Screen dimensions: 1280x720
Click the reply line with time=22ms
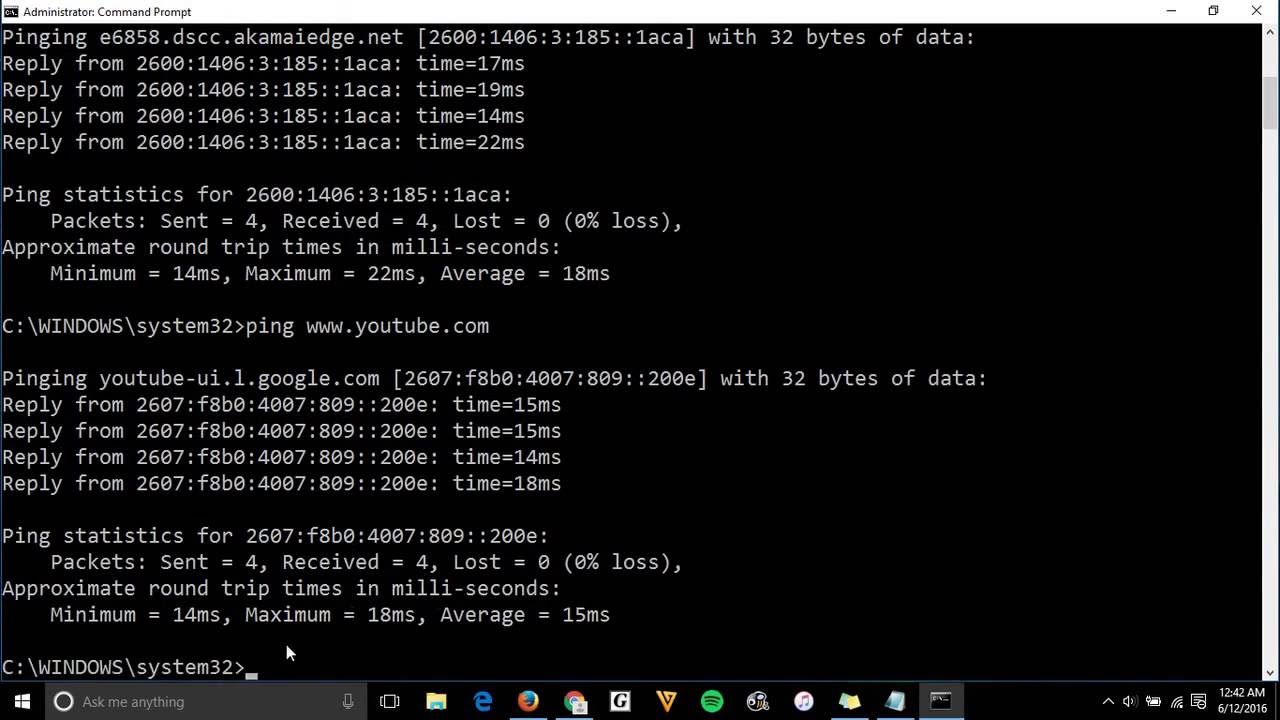point(263,142)
